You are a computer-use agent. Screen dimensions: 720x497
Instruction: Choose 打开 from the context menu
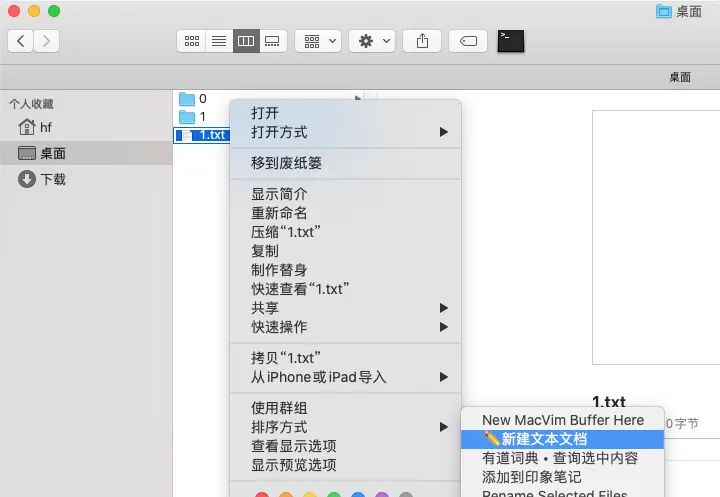point(345,113)
